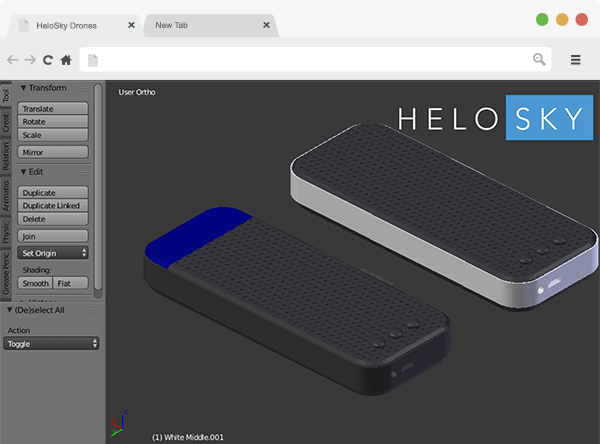This screenshot has width=600, height=444.
Task: Click inside the browser address bar
Action: 310,60
